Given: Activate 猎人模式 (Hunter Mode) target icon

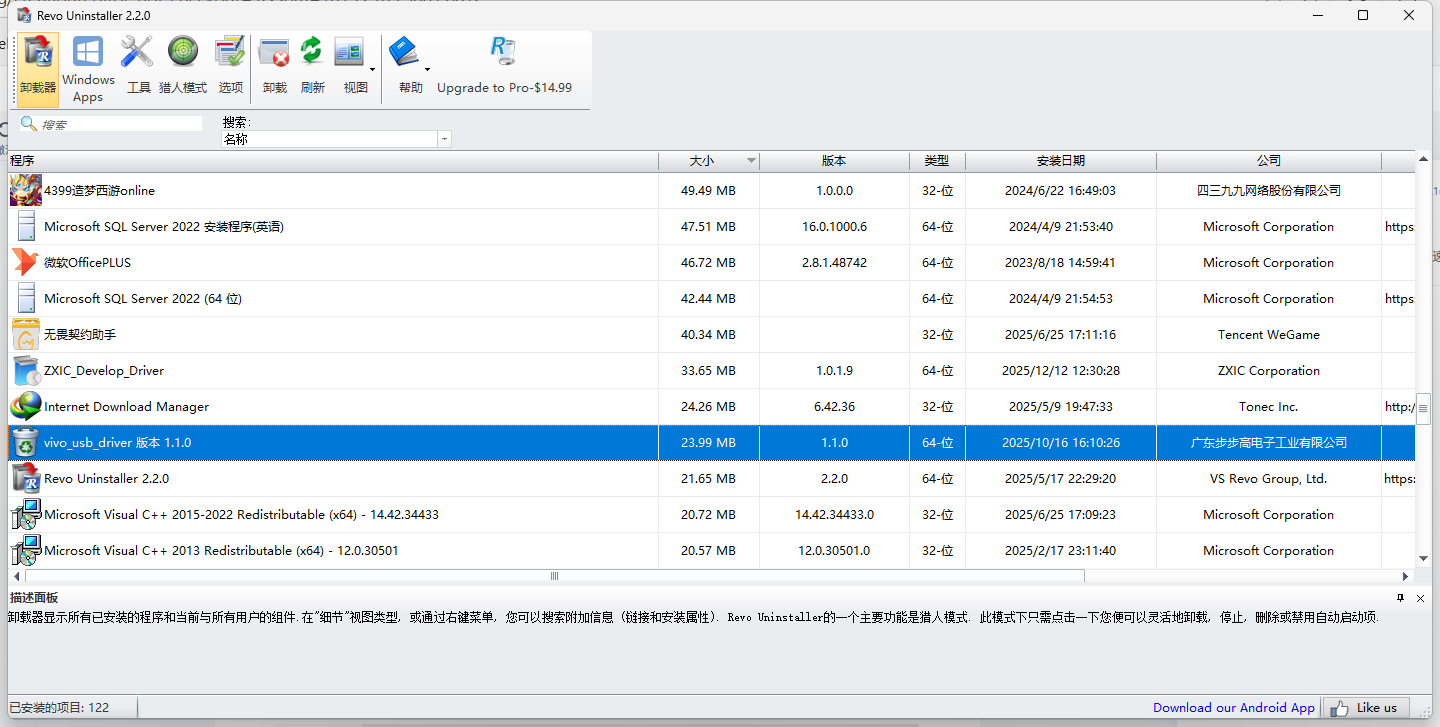Looking at the screenshot, I should 183,51.
